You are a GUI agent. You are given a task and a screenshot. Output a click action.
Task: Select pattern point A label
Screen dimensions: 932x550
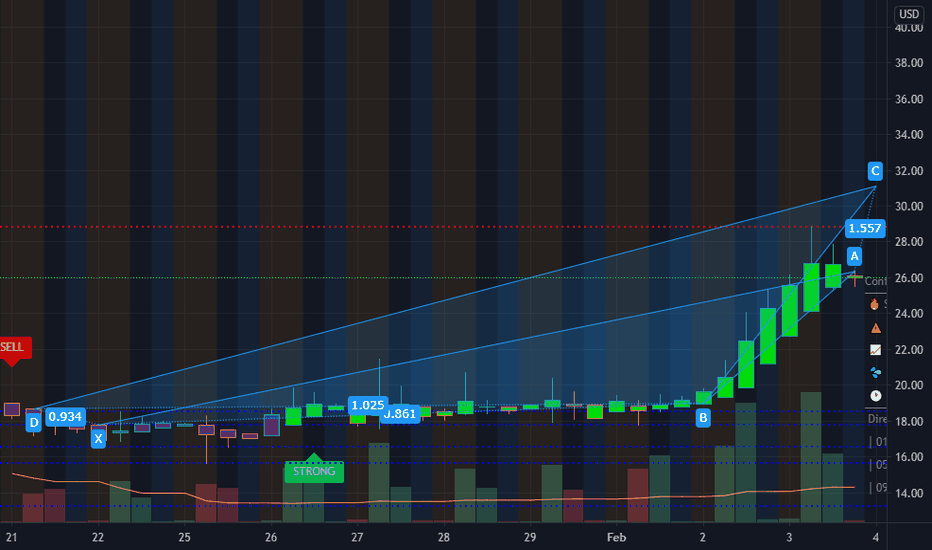854,256
